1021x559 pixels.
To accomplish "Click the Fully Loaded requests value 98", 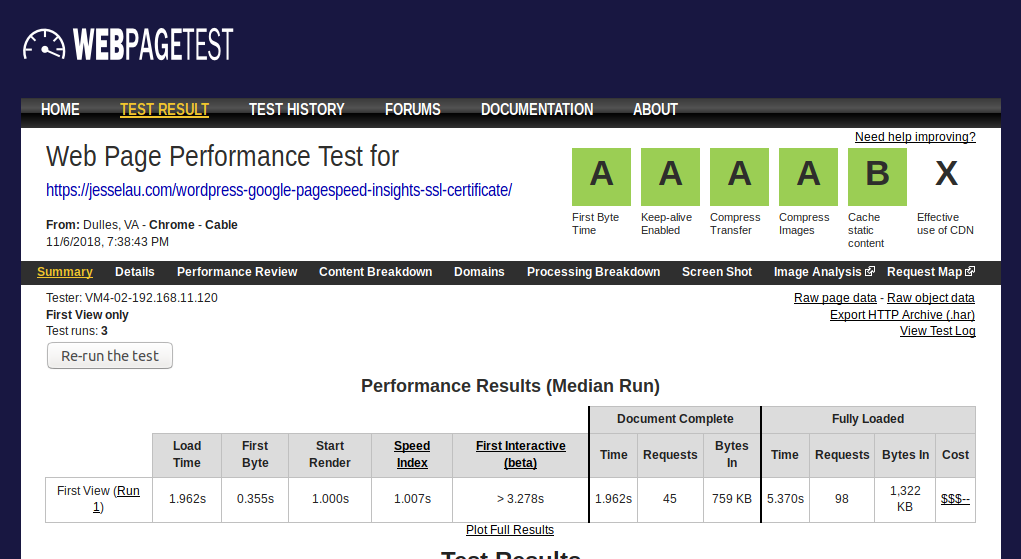I will tap(841, 499).
